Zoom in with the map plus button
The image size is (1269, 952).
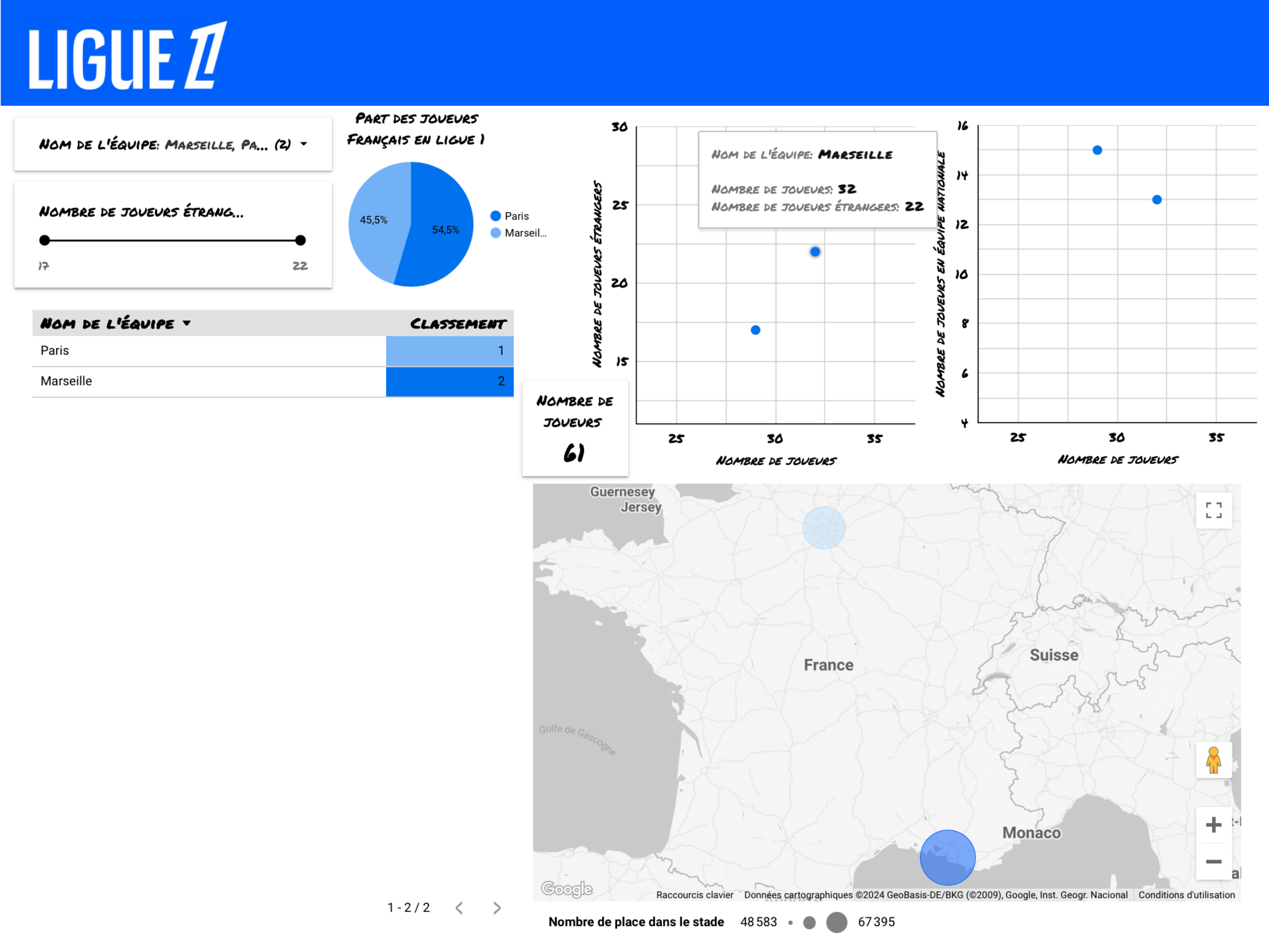[x=1213, y=825]
